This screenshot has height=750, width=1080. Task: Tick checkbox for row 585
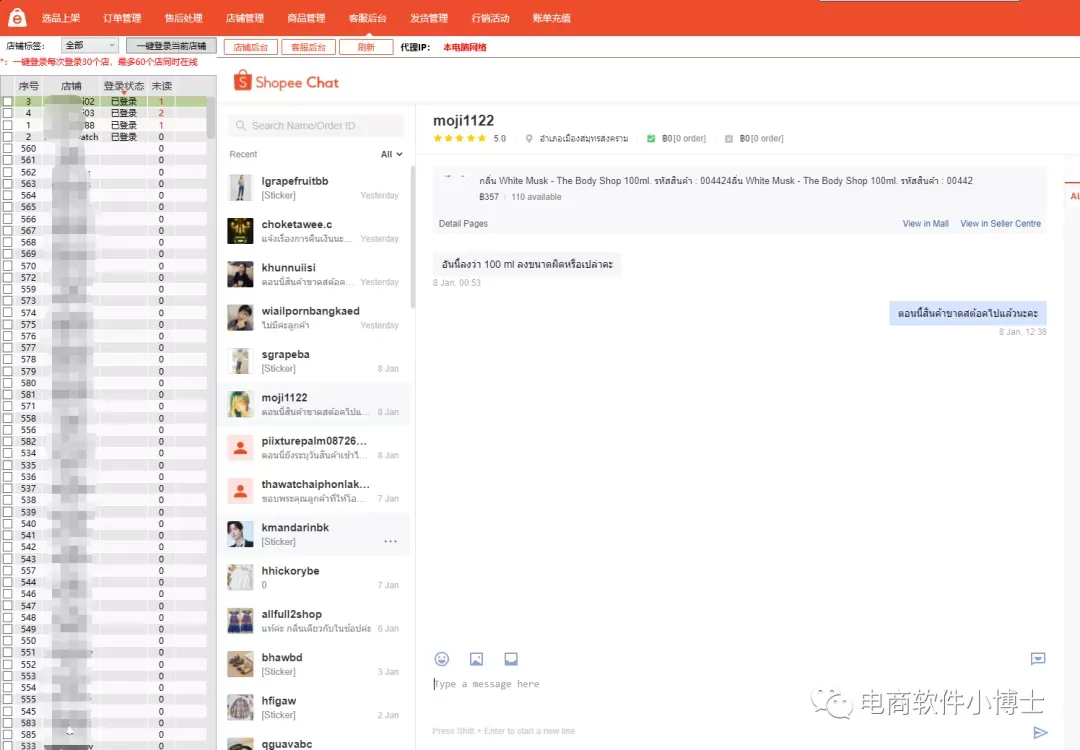tap(8, 735)
